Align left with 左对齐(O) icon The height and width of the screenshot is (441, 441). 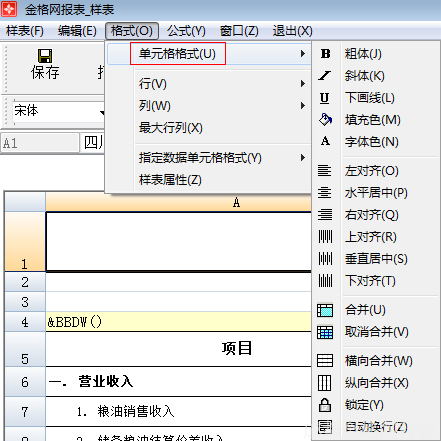[325, 171]
